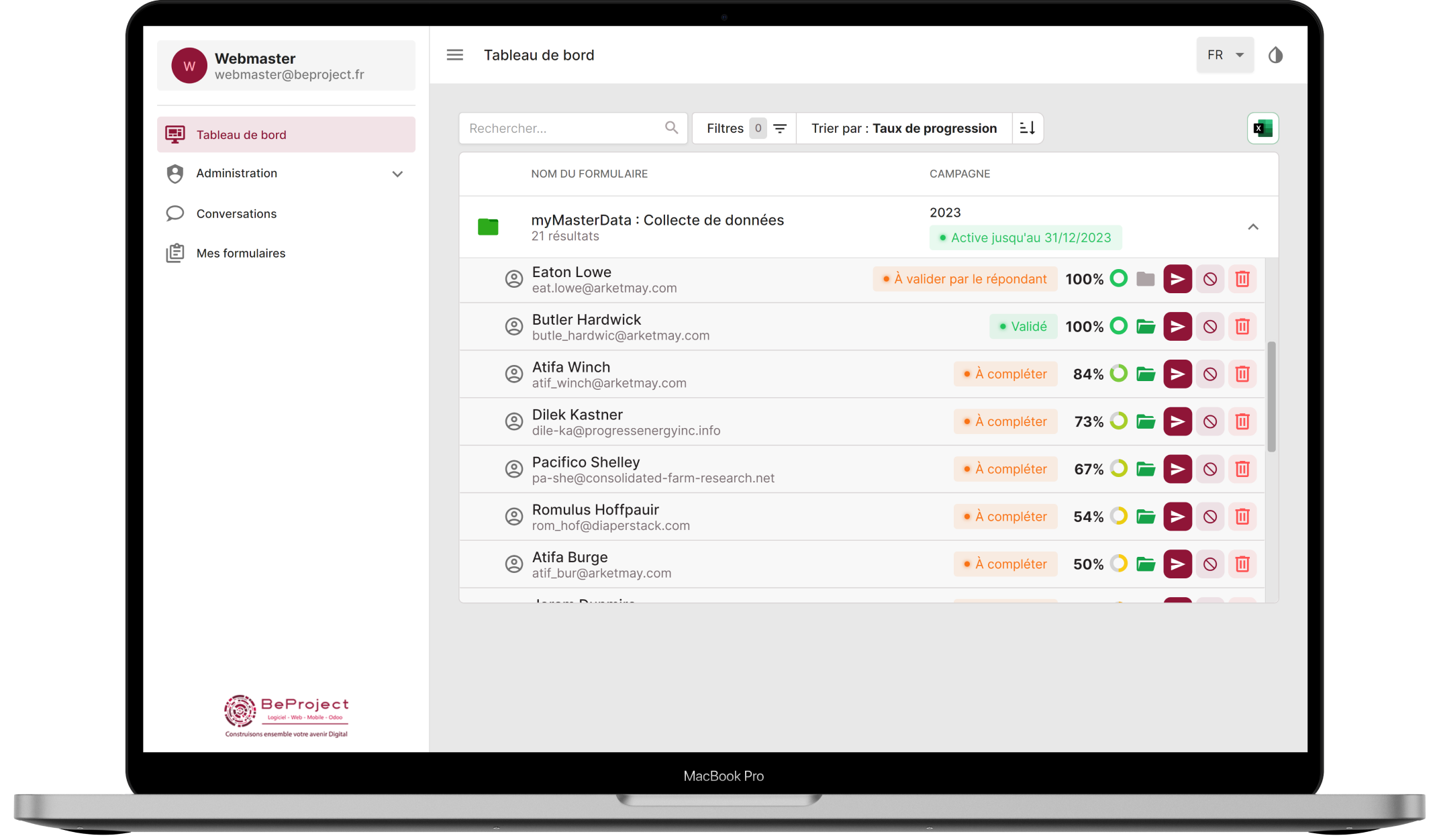
Task: Open Mes formulaires from the sidebar
Action: [x=240, y=253]
